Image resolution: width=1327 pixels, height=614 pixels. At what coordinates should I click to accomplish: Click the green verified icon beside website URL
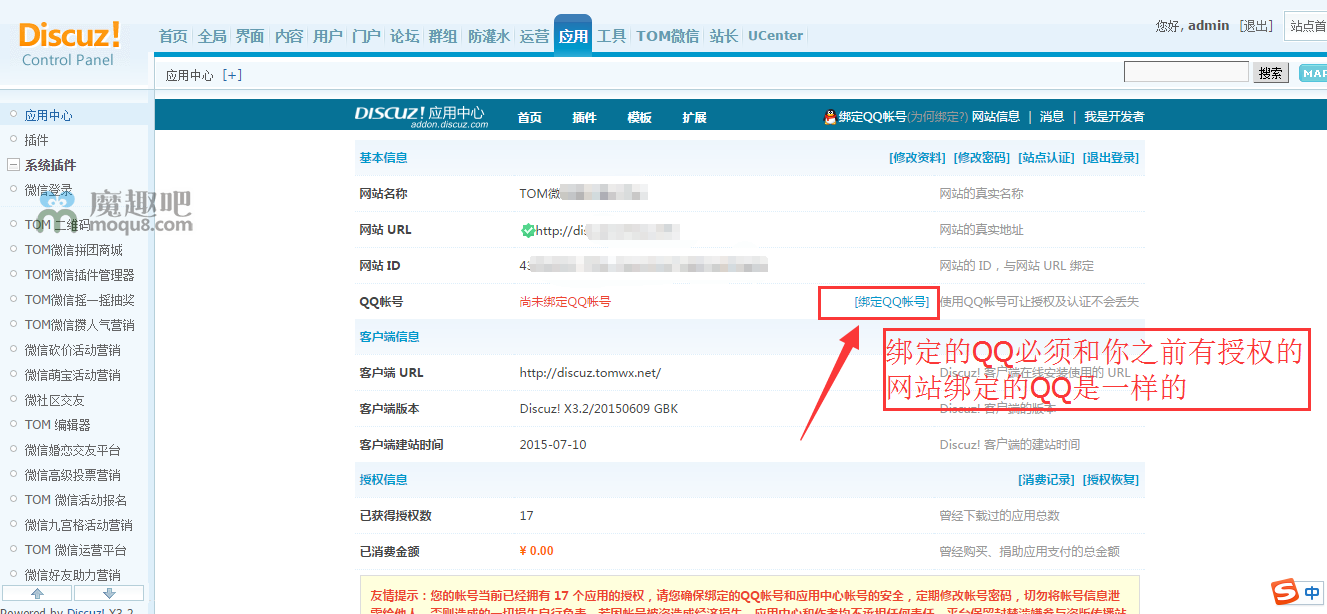528,230
